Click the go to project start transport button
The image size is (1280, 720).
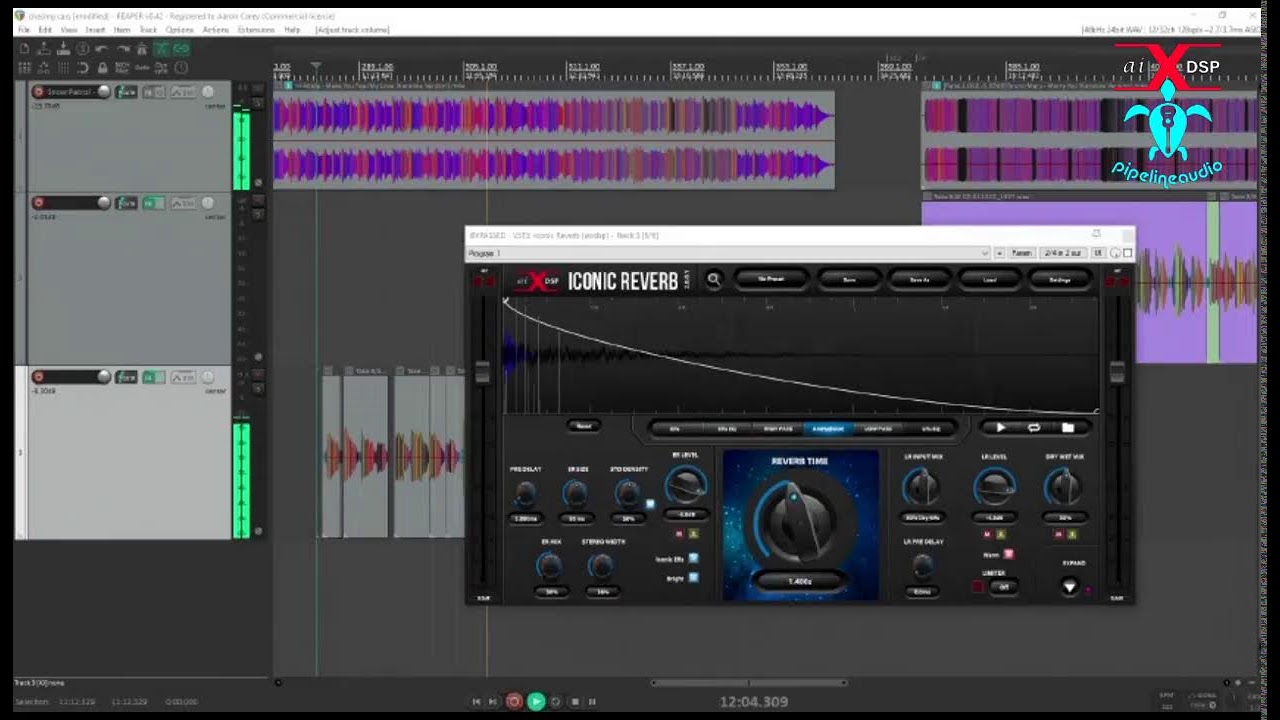pos(477,701)
